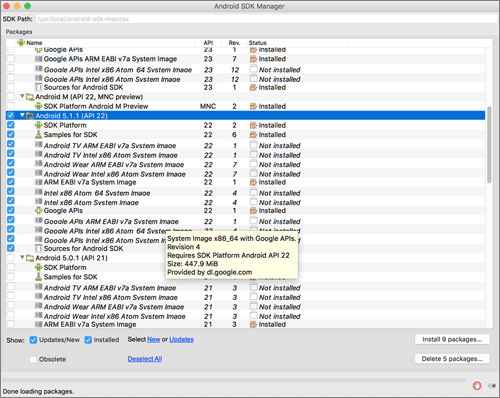Toggle the Installed show filter checkbox
The height and width of the screenshot is (398, 500).
[x=88, y=340]
